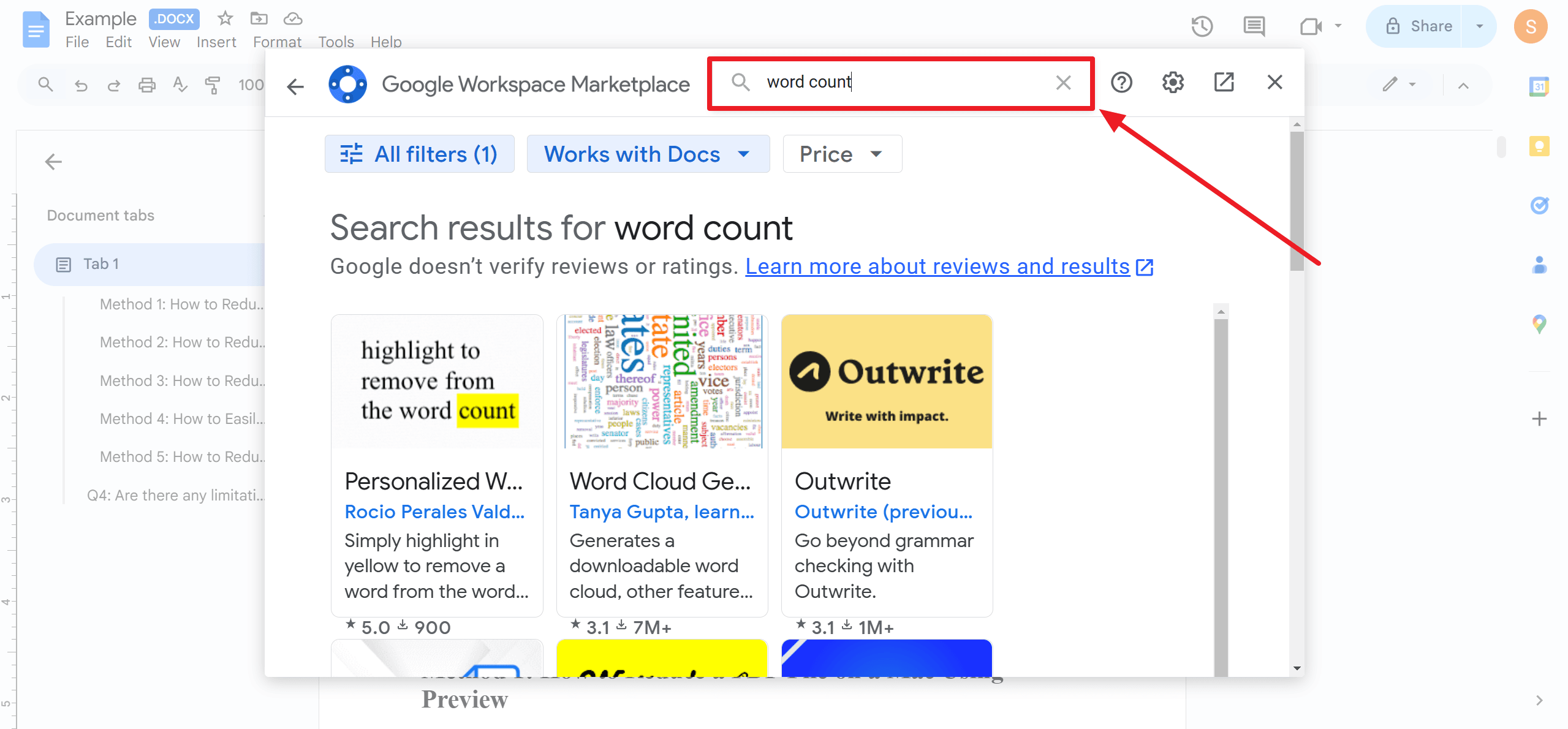Collapse the menus with the up chevron
Viewport: 1568px width, 729px height.
(x=1463, y=86)
